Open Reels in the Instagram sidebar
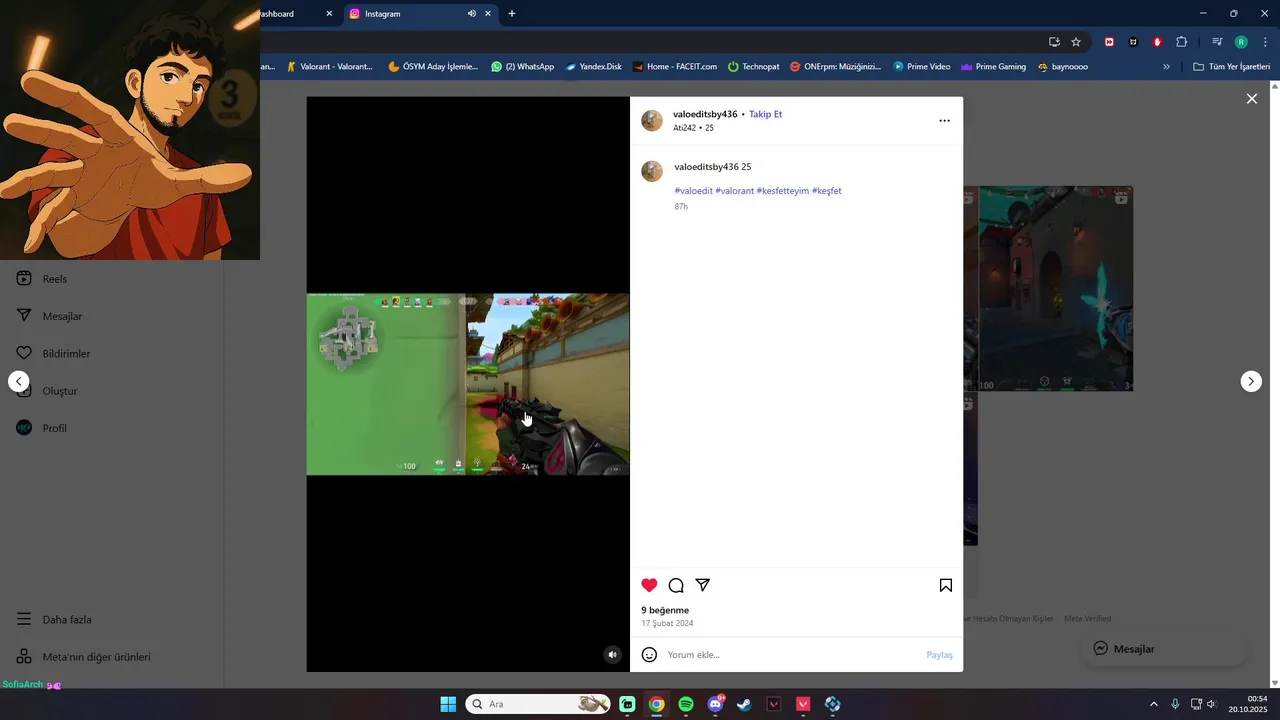Screen dimensions: 1280x720 42,279
